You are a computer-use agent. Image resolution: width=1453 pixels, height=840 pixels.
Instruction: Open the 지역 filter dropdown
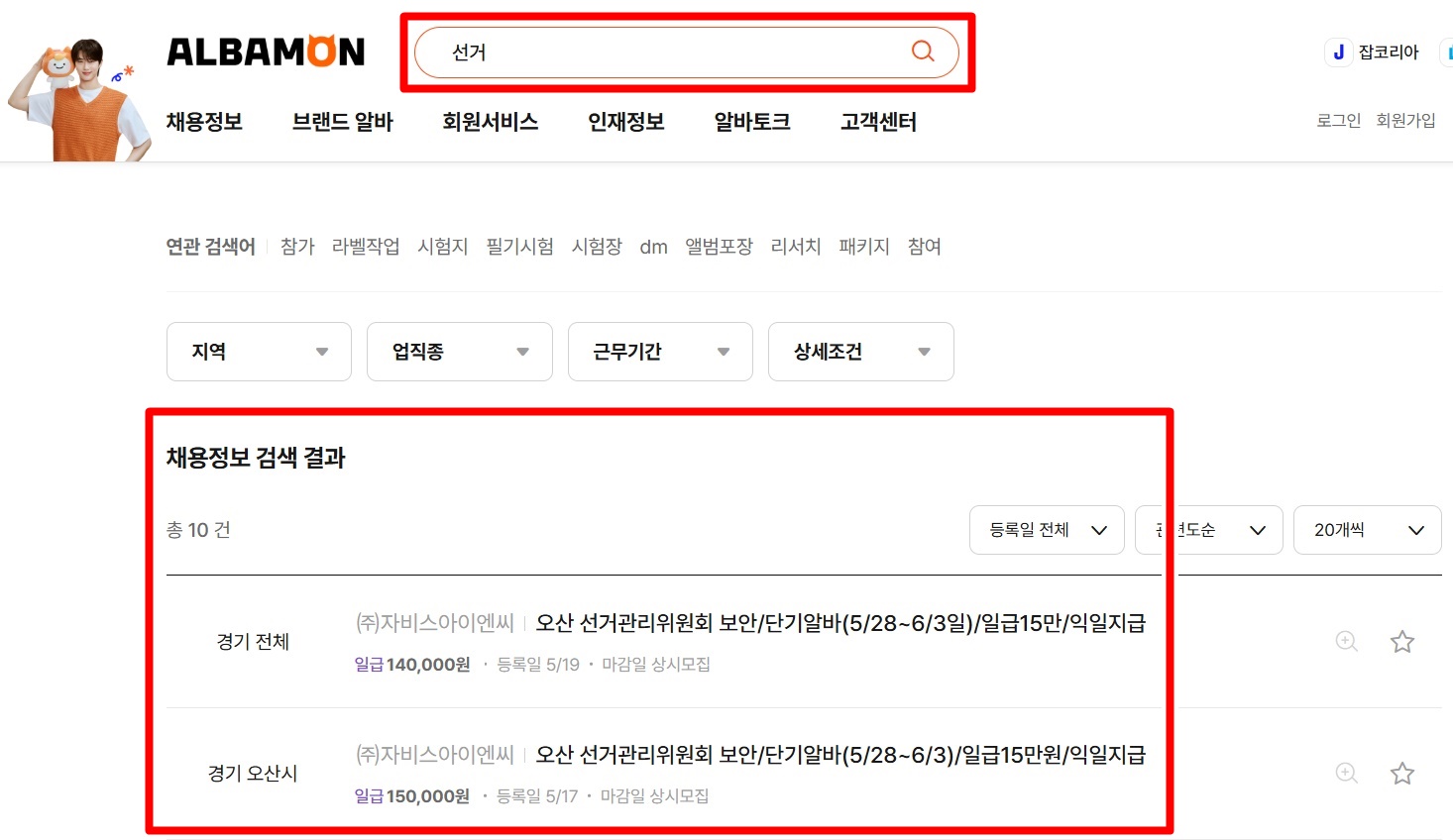coord(259,352)
